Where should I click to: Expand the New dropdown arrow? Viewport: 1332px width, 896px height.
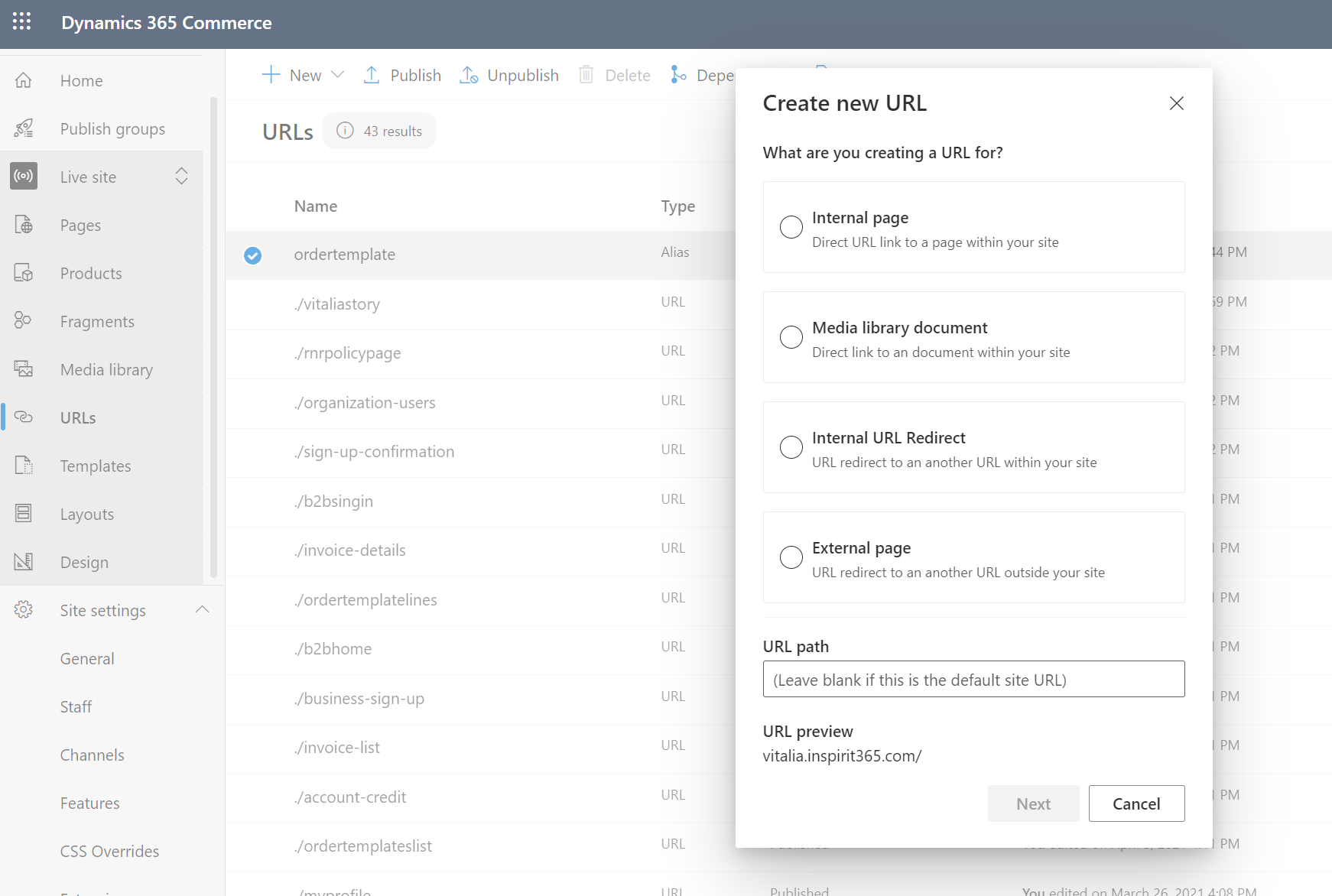click(x=338, y=75)
